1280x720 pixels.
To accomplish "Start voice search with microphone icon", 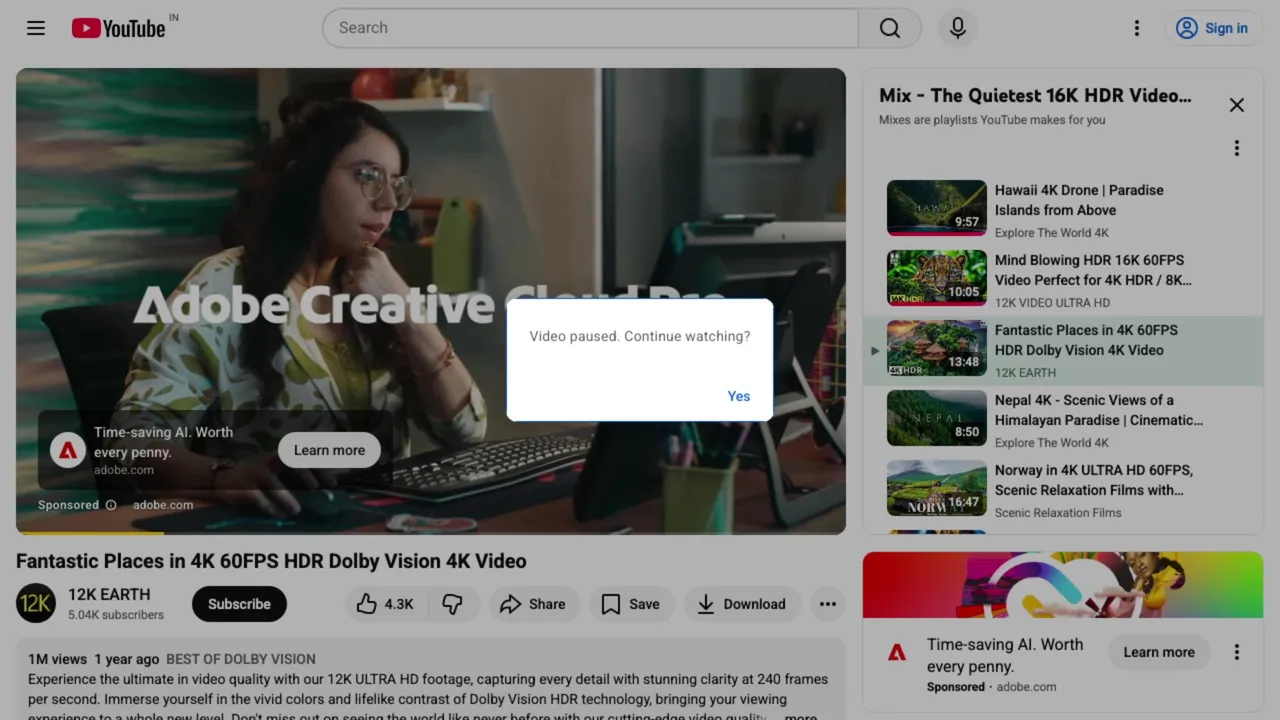I will click(x=957, y=28).
